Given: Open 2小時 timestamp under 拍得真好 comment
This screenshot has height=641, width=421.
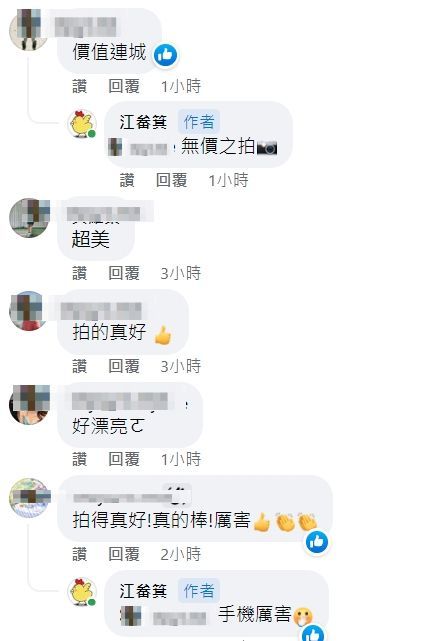Looking at the screenshot, I should click(181, 555).
